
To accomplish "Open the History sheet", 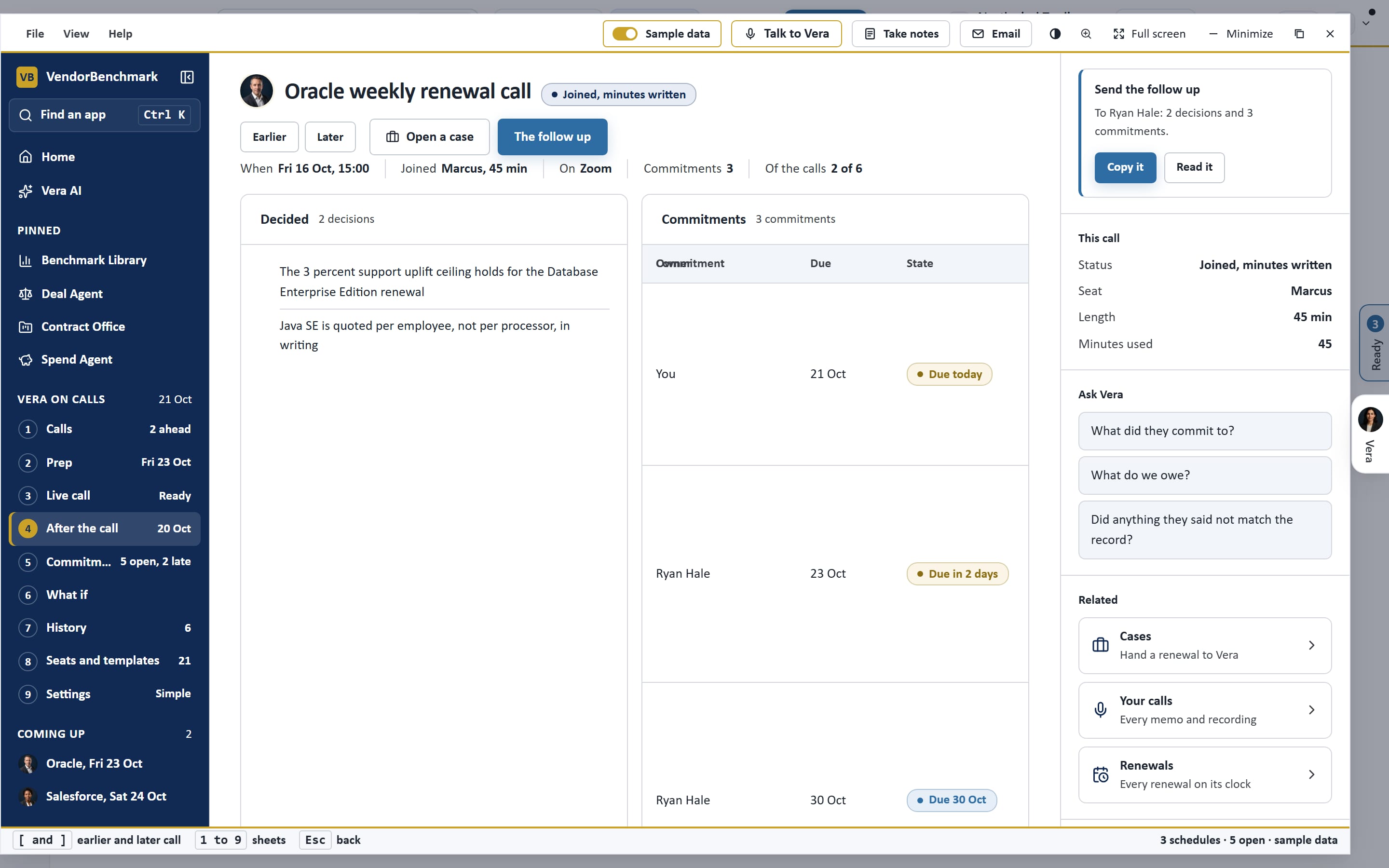I will (105, 627).
